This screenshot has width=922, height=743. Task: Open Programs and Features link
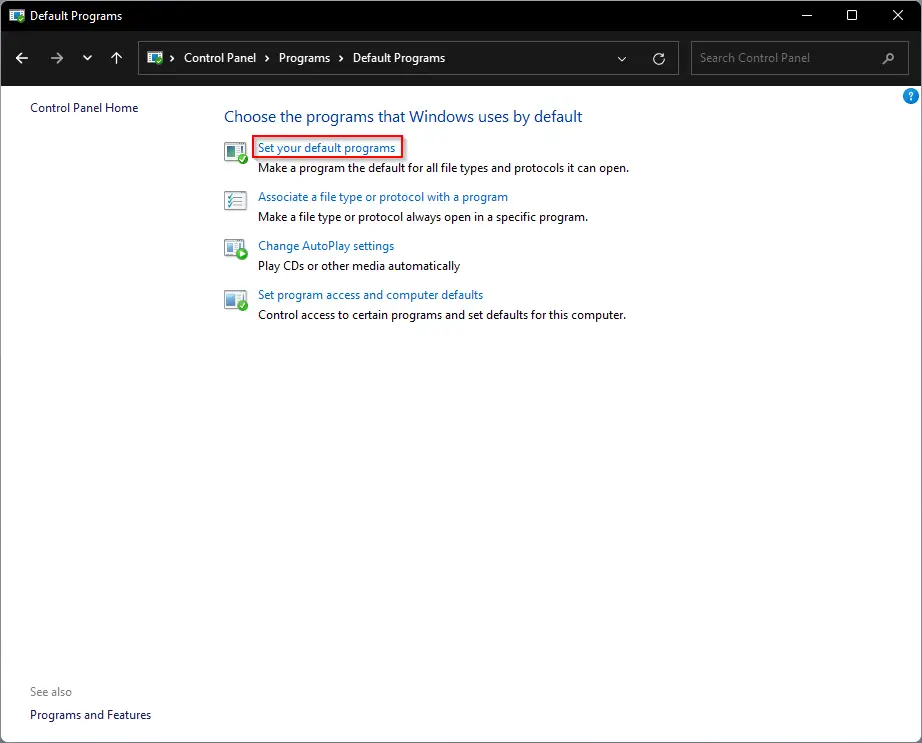pyautogui.click(x=91, y=715)
